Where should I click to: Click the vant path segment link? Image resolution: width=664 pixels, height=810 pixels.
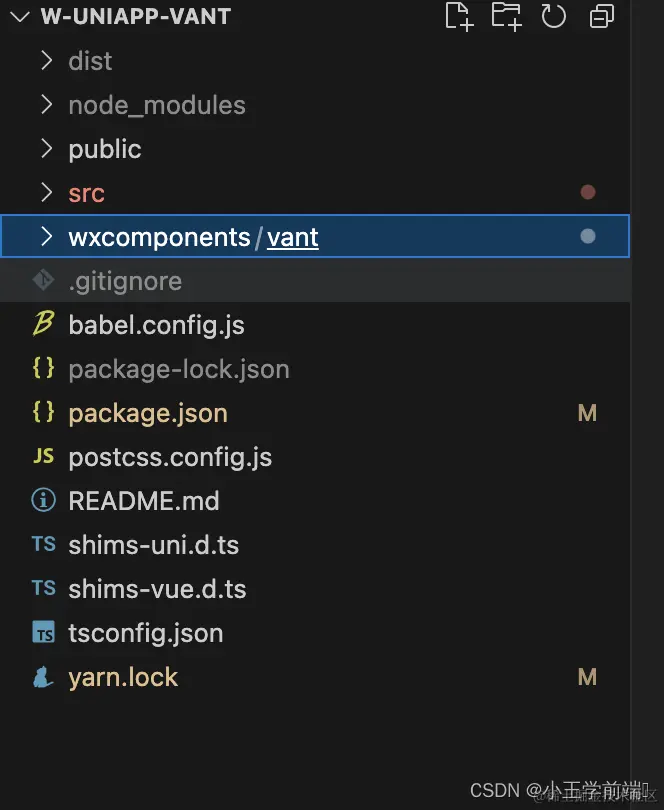(292, 237)
